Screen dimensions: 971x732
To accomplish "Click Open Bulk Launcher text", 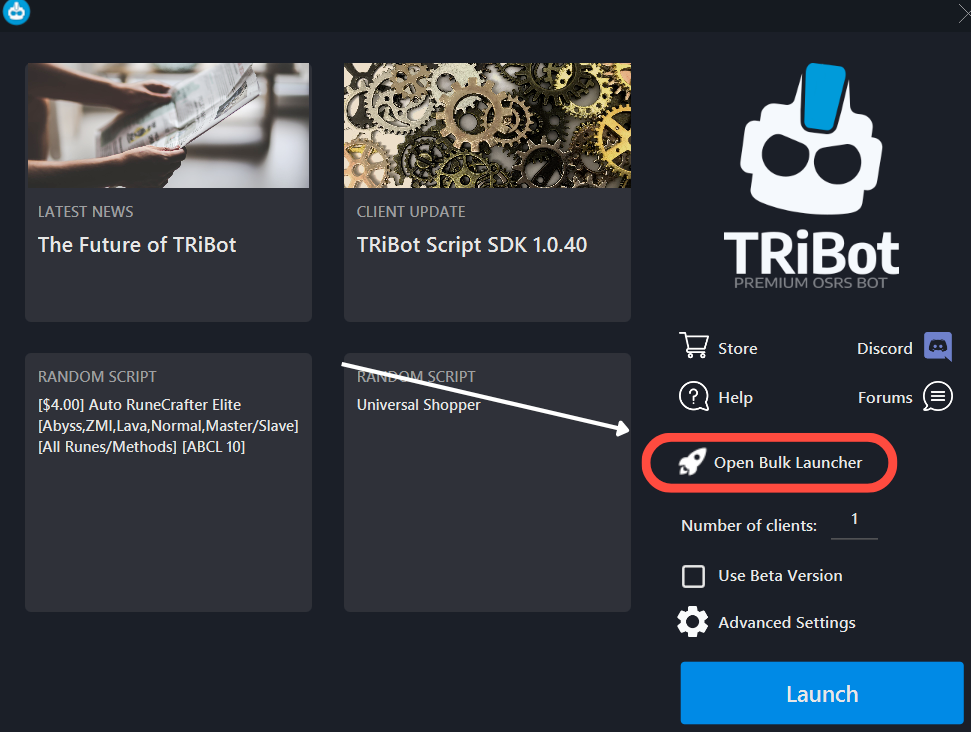I will pyautogui.click(x=788, y=463).
